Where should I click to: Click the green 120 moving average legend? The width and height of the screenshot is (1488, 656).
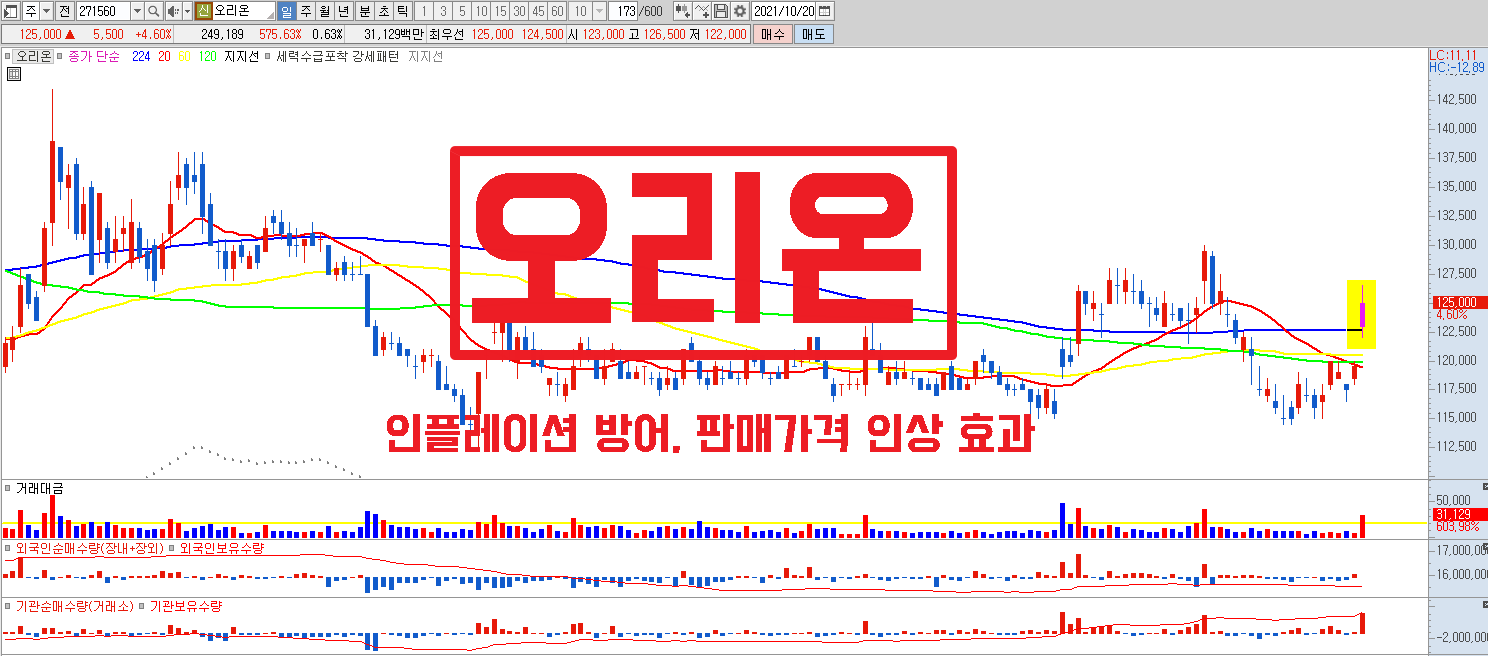207,57
